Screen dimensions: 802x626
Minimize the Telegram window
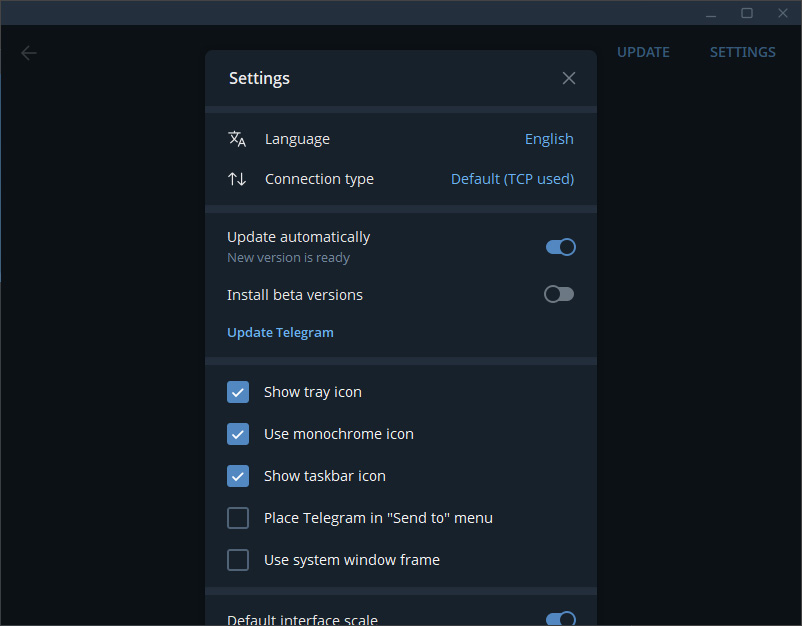[711, 13]
